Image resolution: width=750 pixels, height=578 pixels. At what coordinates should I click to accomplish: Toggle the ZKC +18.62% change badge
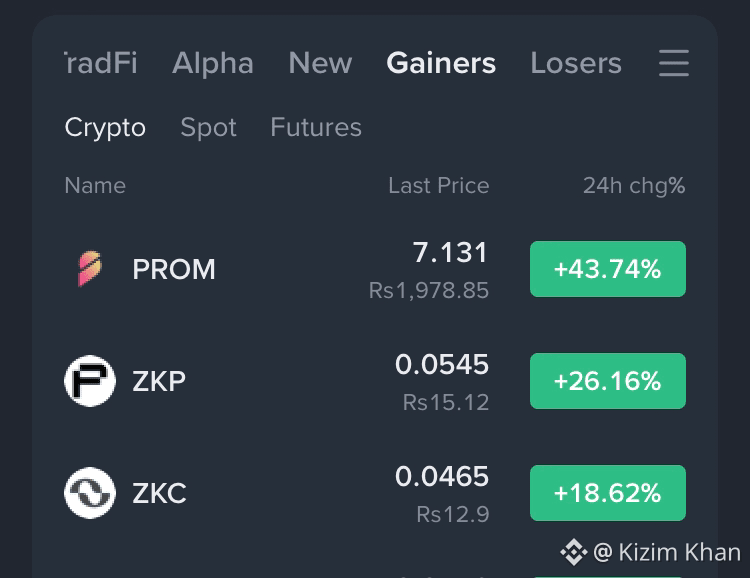click(607, 493)
